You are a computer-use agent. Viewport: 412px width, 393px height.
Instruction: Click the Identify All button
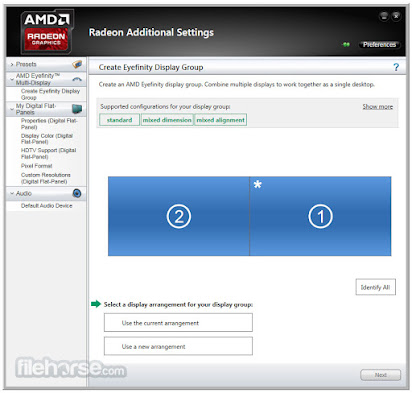click(x=375, y=287)
